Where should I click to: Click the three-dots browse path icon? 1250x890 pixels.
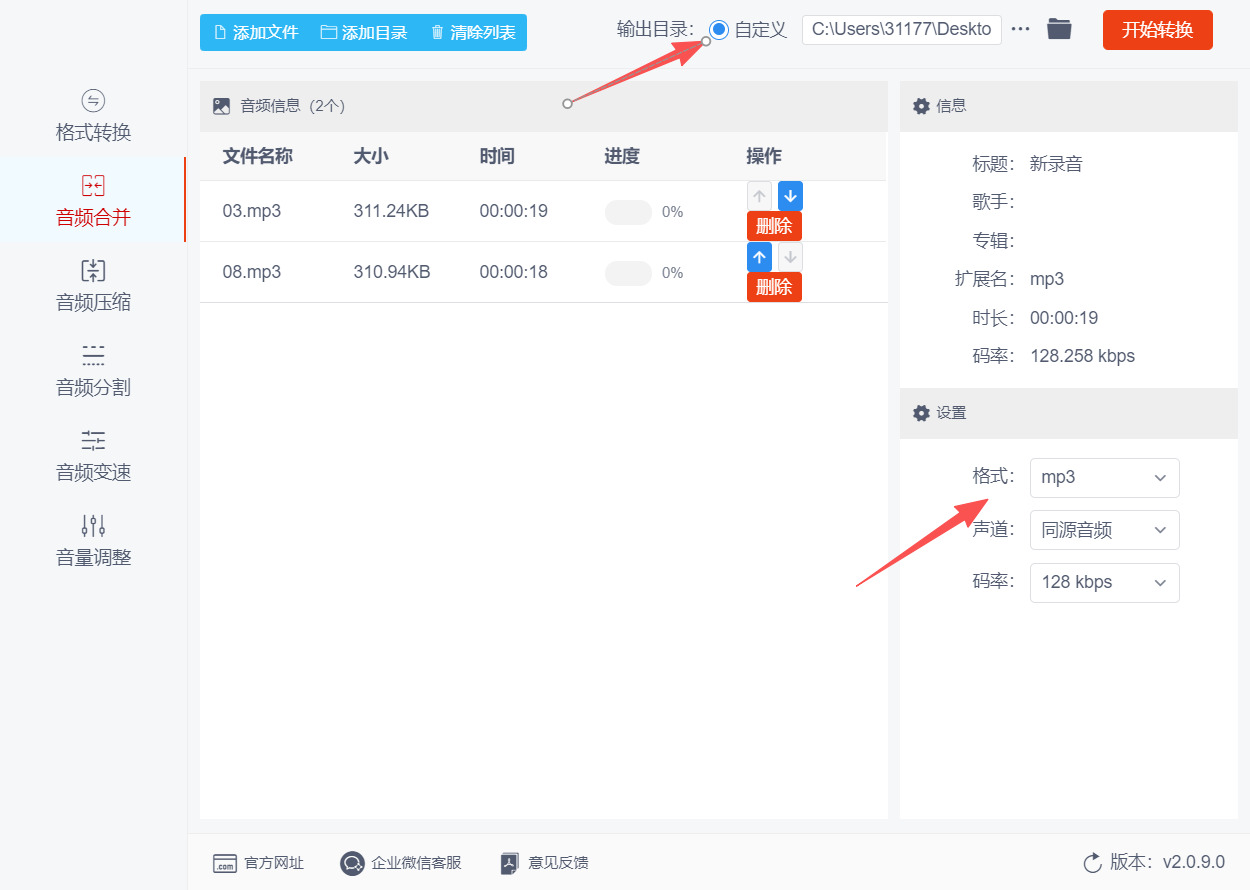[1020, 30]
